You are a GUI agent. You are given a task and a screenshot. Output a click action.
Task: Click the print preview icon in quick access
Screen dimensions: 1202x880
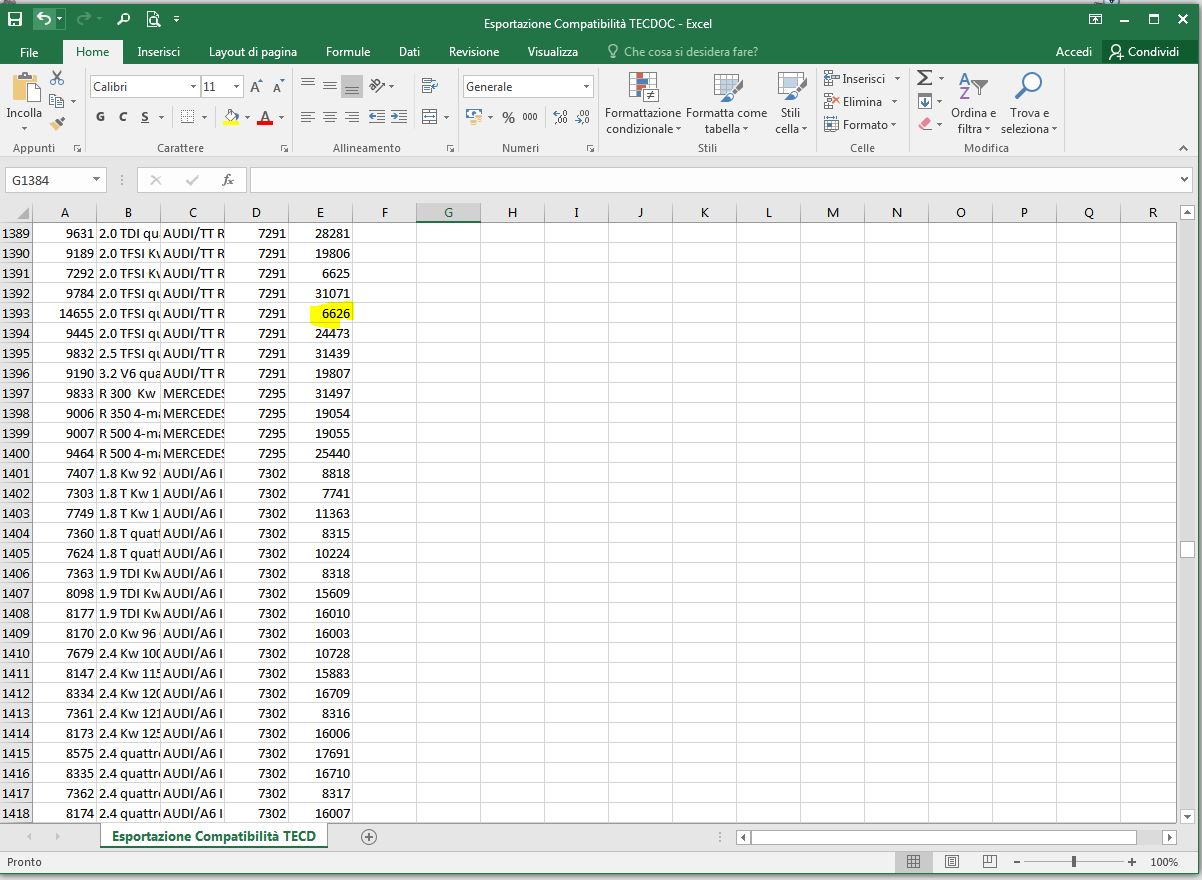pos(153,19)
